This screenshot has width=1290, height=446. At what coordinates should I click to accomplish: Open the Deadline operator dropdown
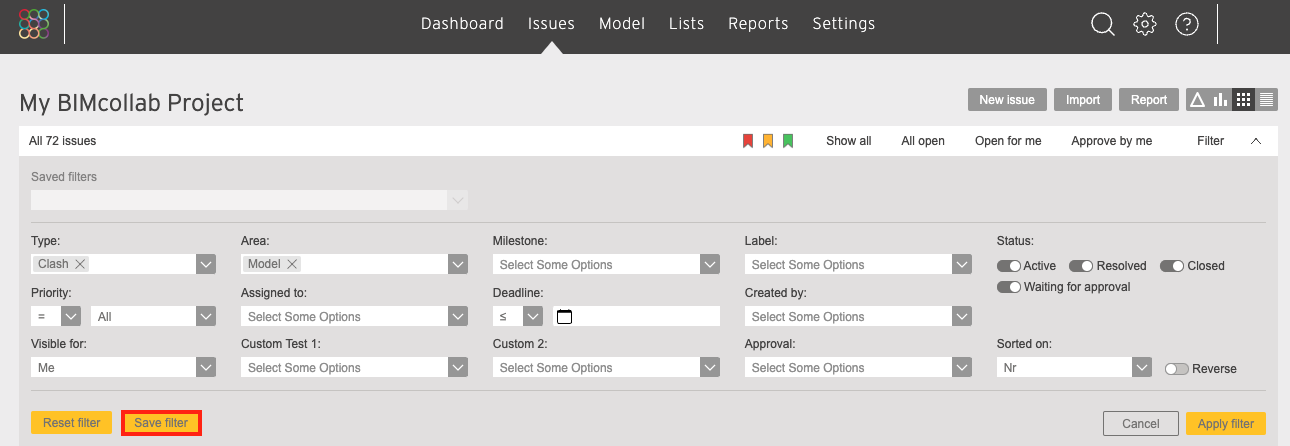tap(518, 316)
